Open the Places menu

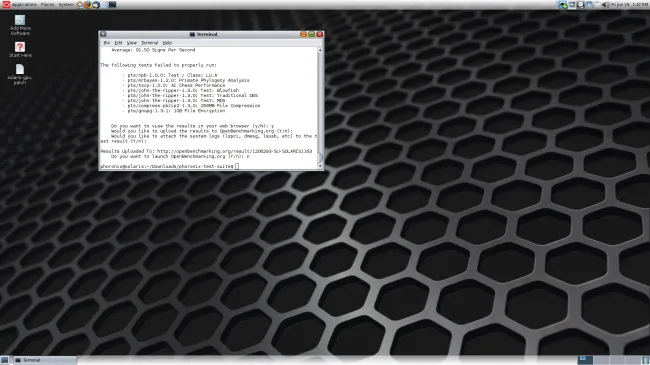point(47,5)
